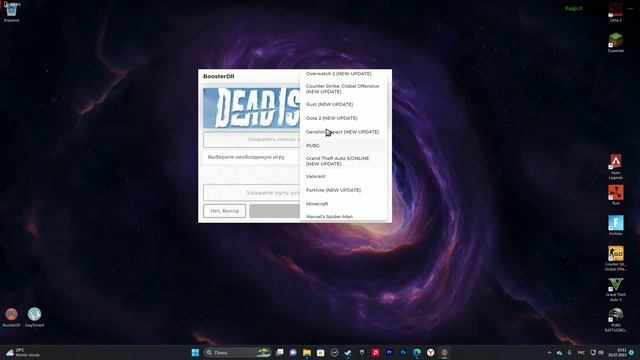Select Marvel's Spider-Man from the list
Screen dimensions: 640x360
(x=343, y=217)
